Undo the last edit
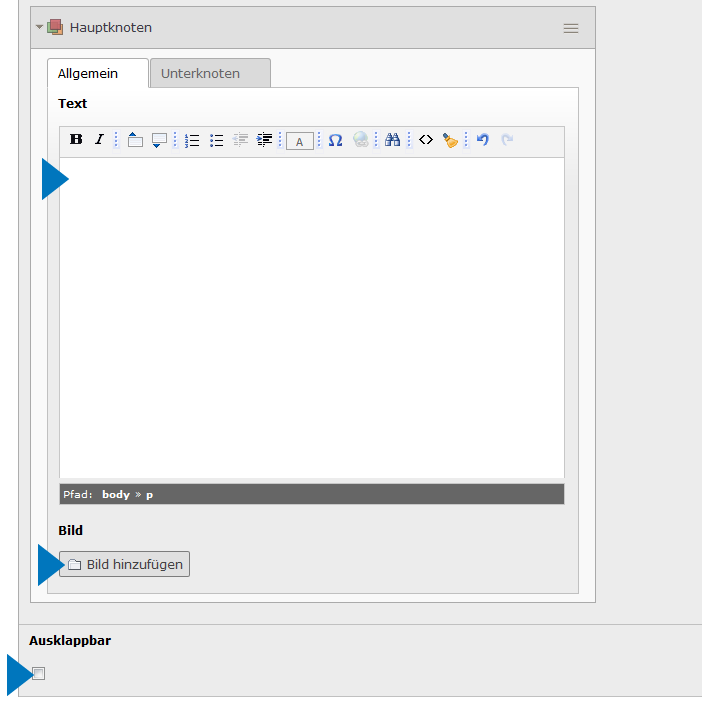This screenshot has width=702, height=713. (x=483, y=140)
